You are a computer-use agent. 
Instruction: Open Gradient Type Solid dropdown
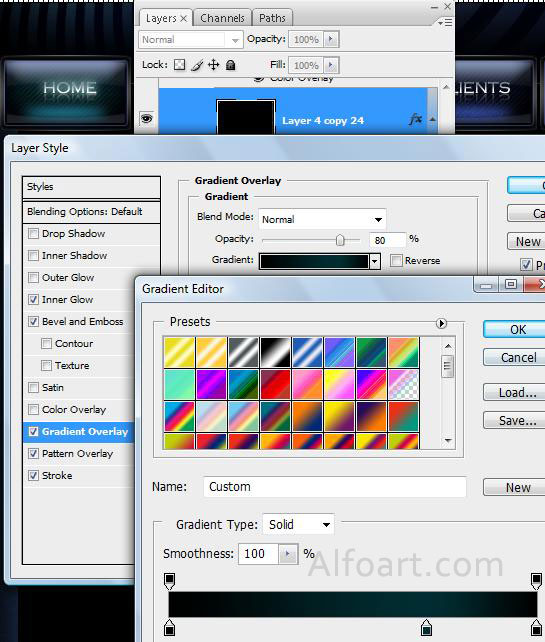pyautogui.click(x=298, y=524)
